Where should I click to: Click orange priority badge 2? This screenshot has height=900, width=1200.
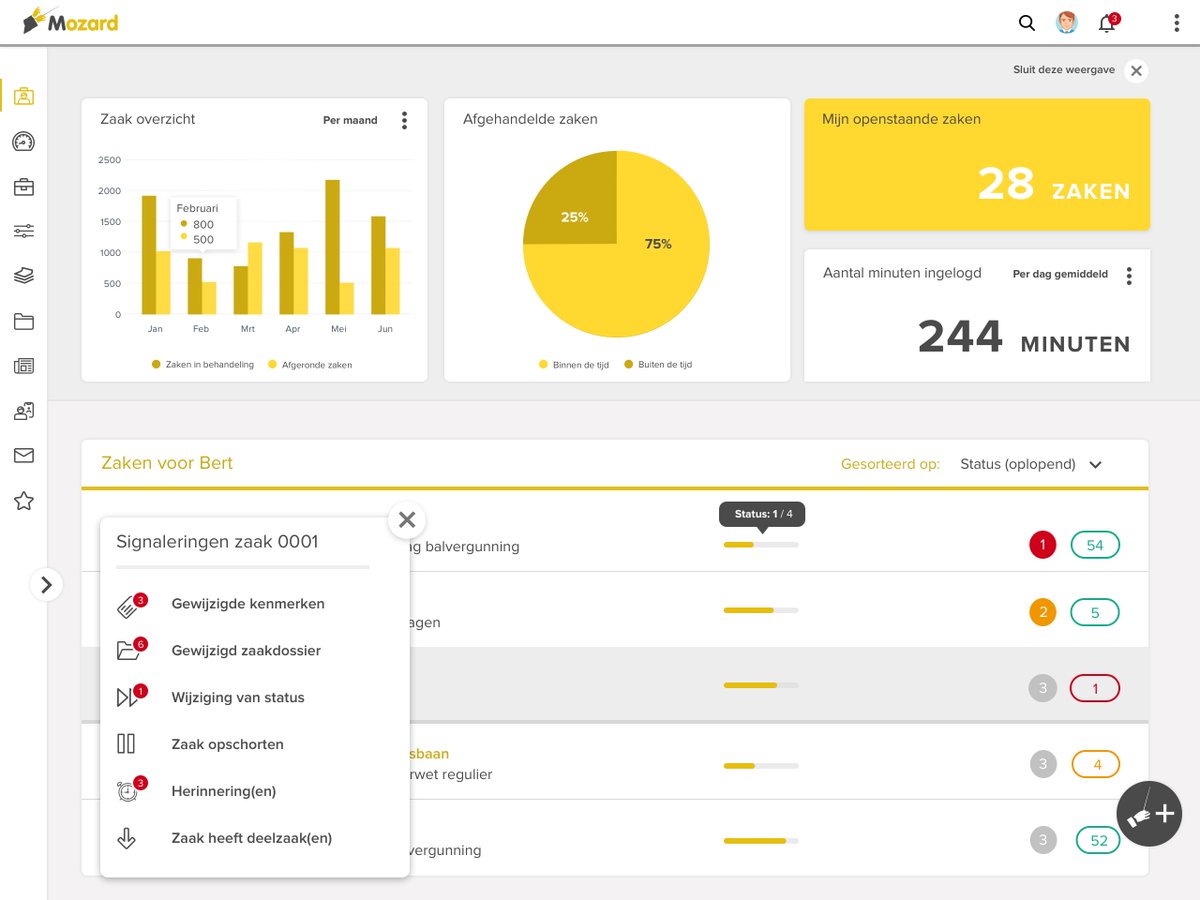(1043, 613)
